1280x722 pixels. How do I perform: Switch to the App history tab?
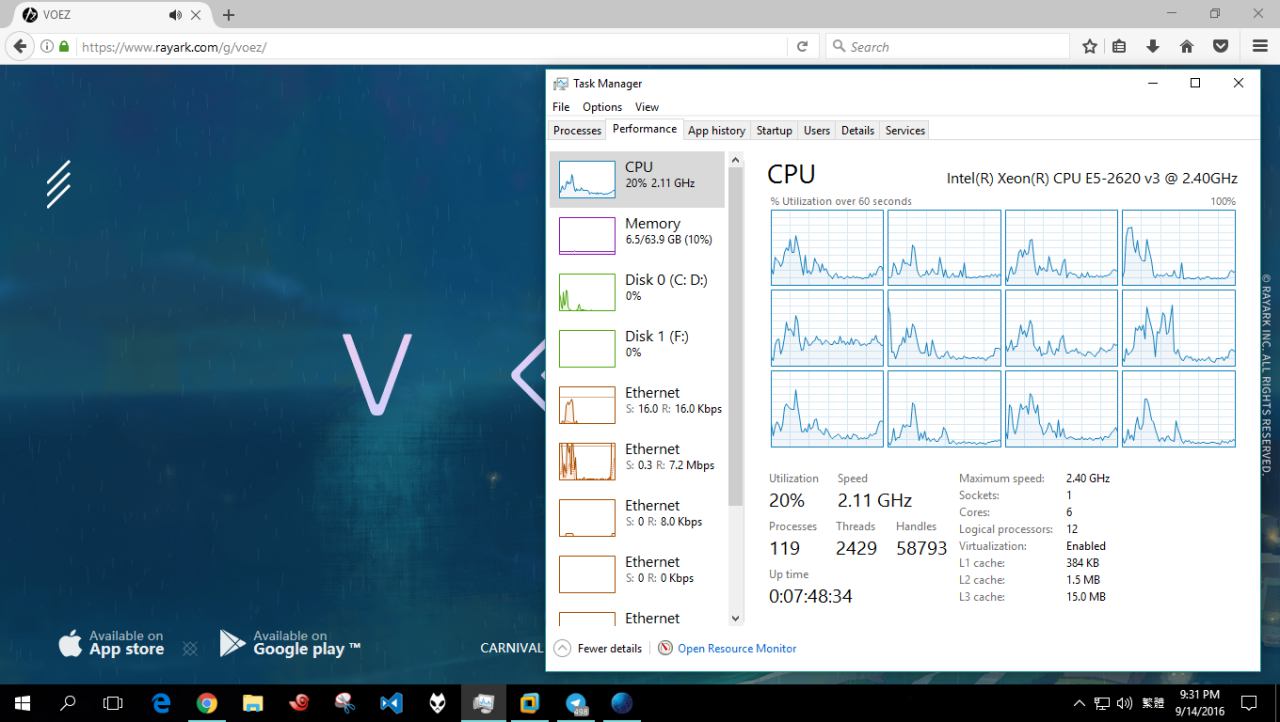coord(717,130)
